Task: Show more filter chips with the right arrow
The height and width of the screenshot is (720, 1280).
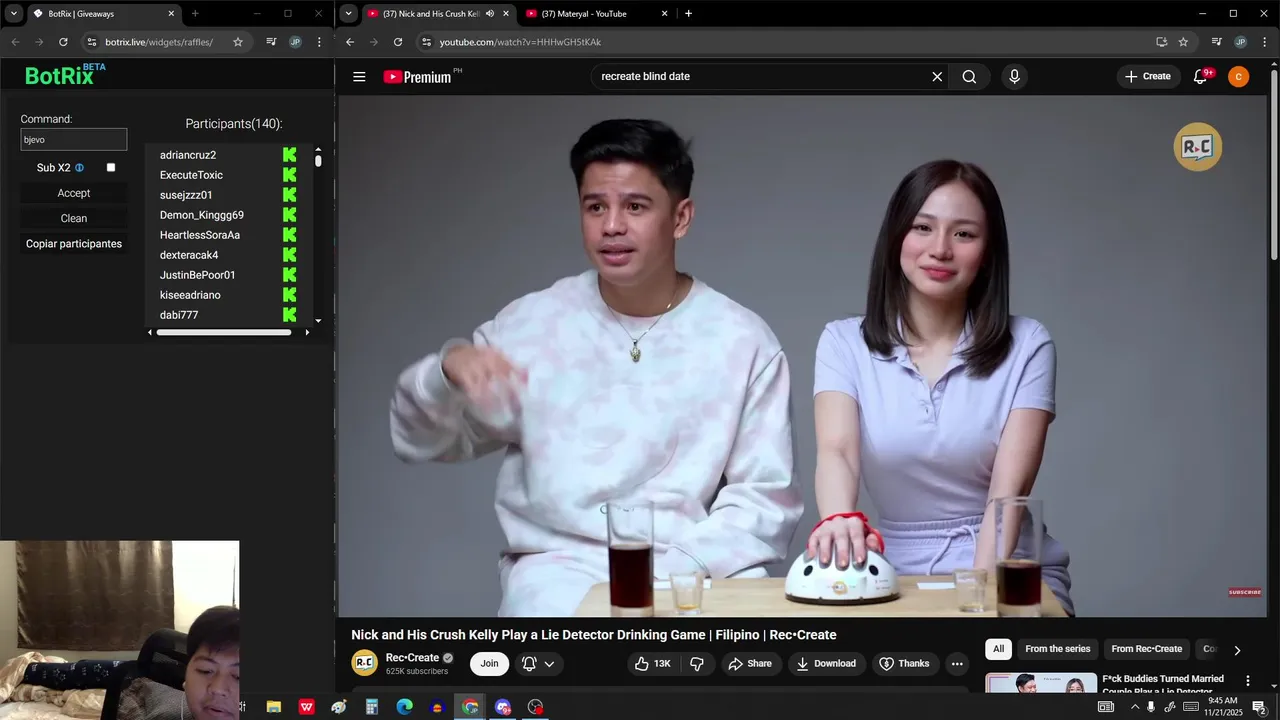Action: point(1237,650)
